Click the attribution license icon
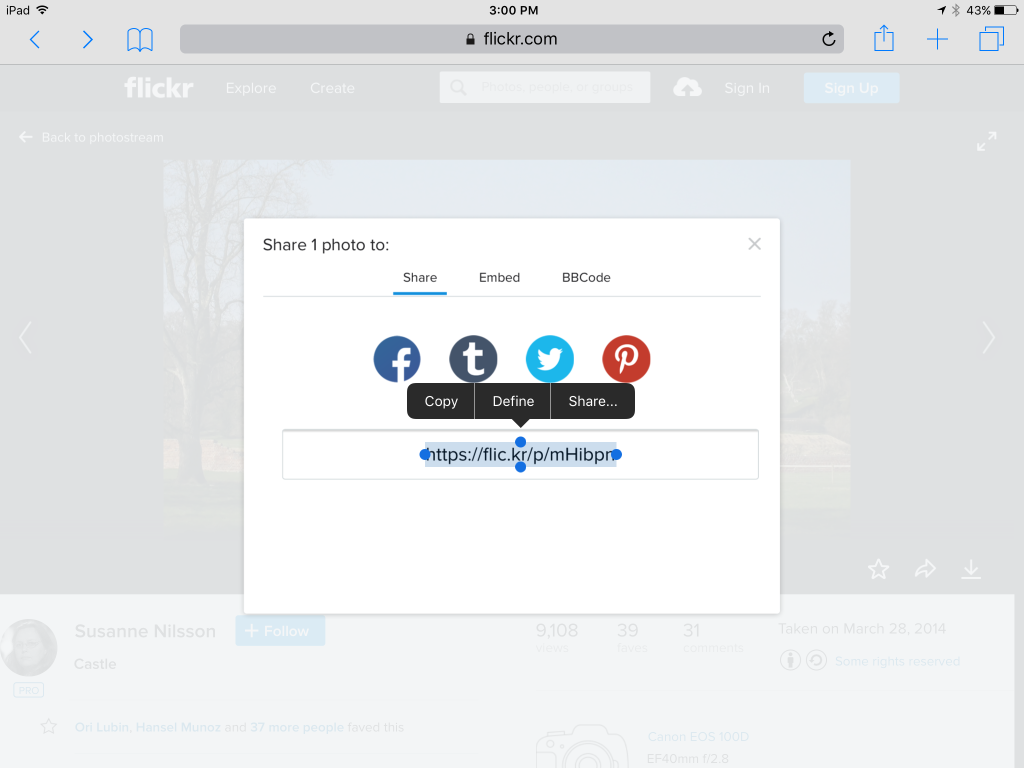The image size is (1024, 768). [x=790, y=660]
